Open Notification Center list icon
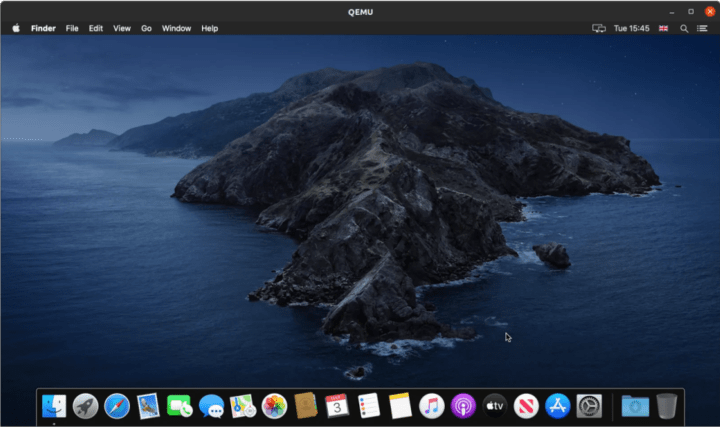 click(x=703, y=28)
